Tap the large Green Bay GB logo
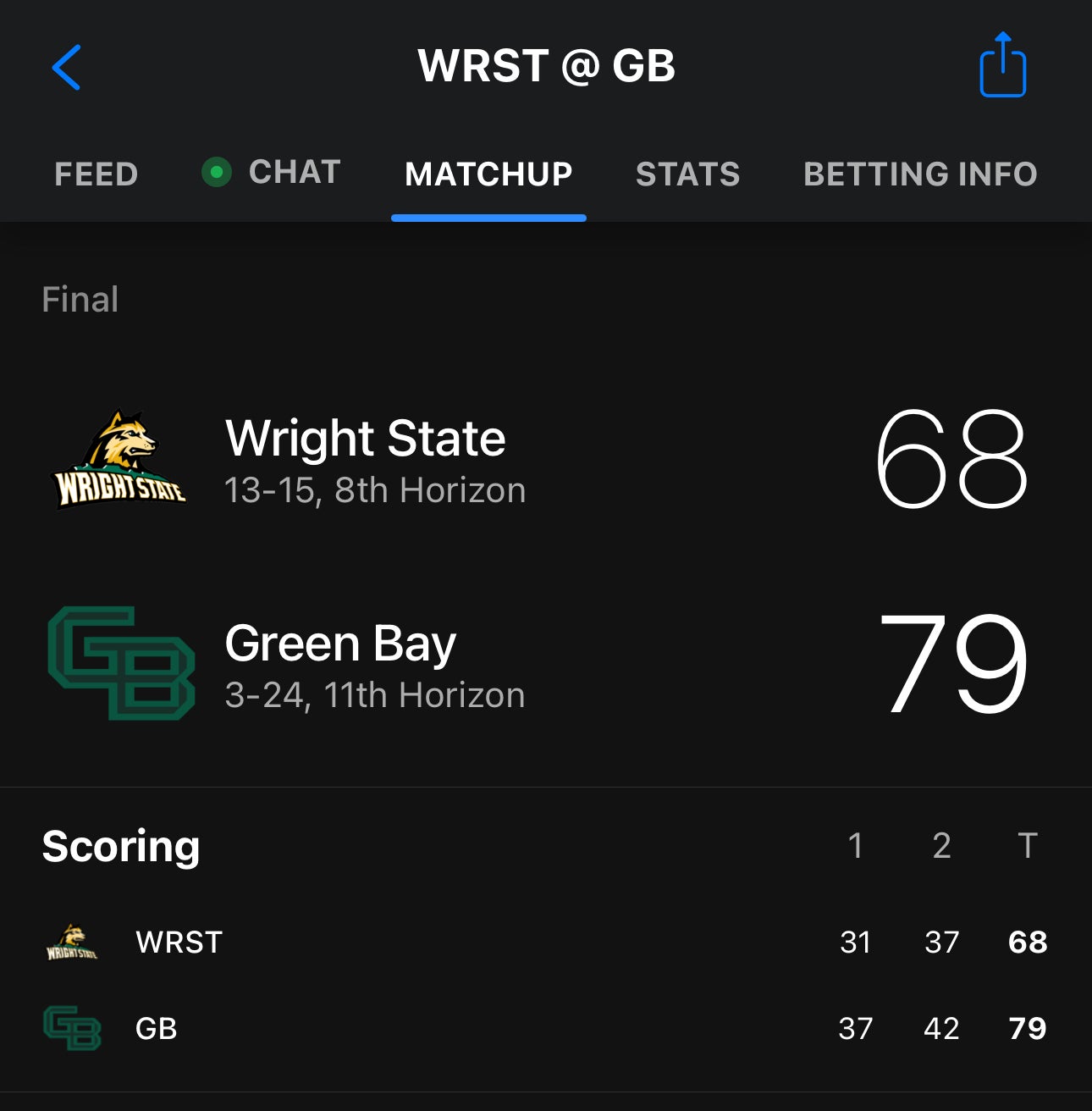Viewport: 1092px width, 1111px height. point(122,664)
